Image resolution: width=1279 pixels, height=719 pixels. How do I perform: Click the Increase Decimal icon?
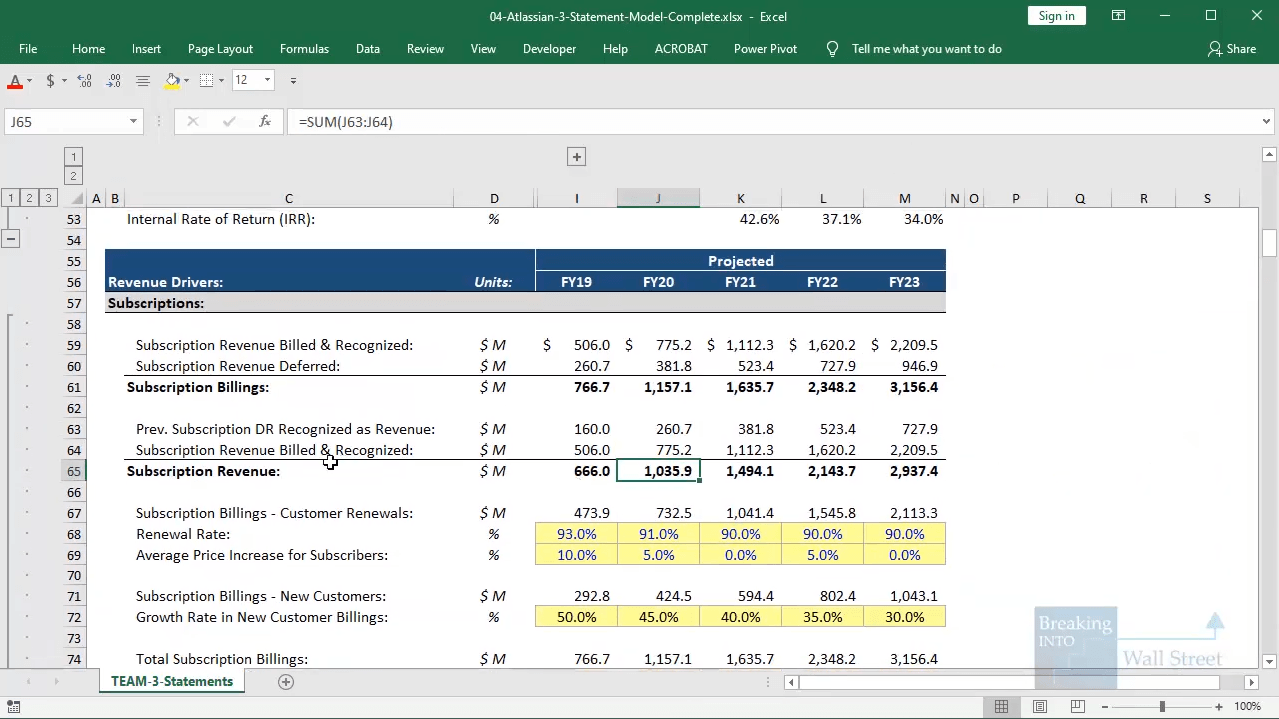tap(85, 80)
